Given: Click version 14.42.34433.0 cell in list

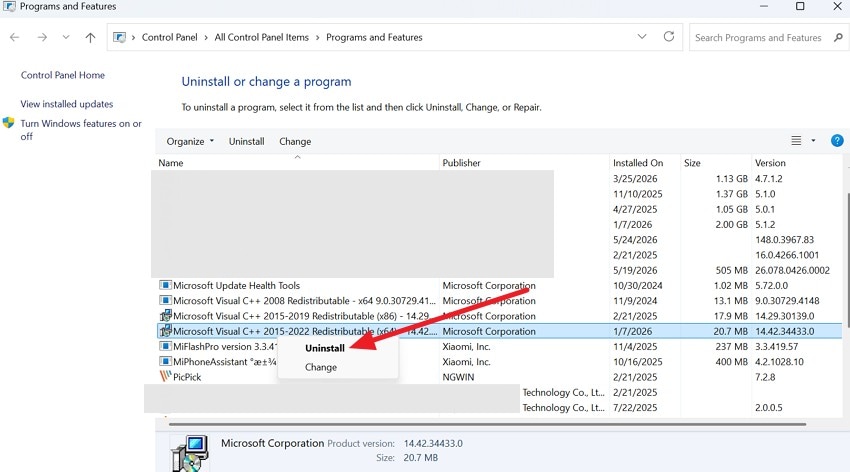Looking at the screenshot, I should (784, 332).
